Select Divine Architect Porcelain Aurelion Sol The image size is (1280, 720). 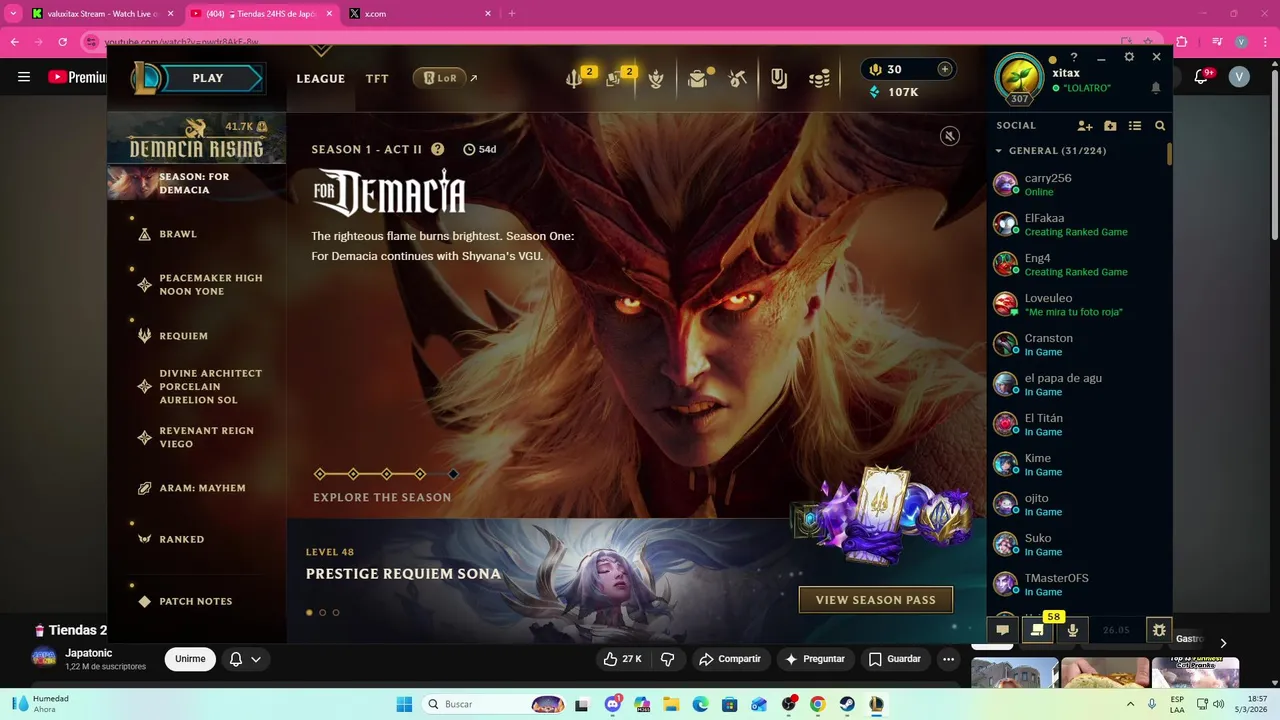click(x=201, y=386)
